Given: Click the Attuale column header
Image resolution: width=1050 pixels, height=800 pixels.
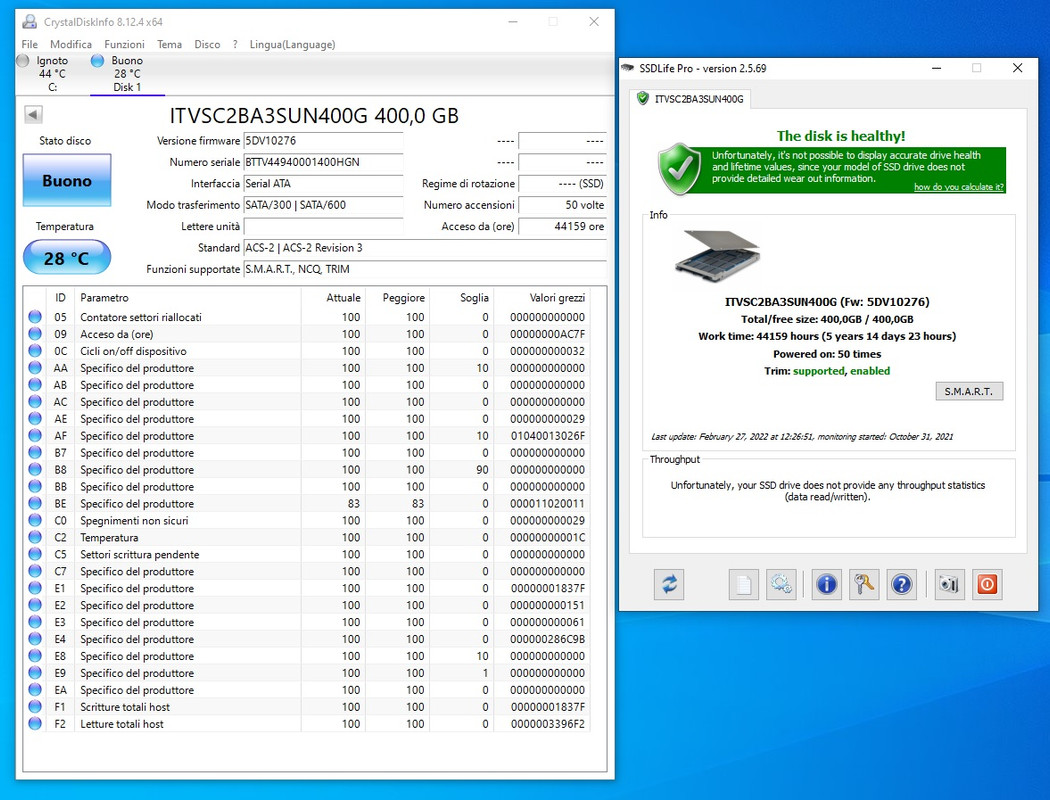Looking at the screenshot, I should pos(333,297).
